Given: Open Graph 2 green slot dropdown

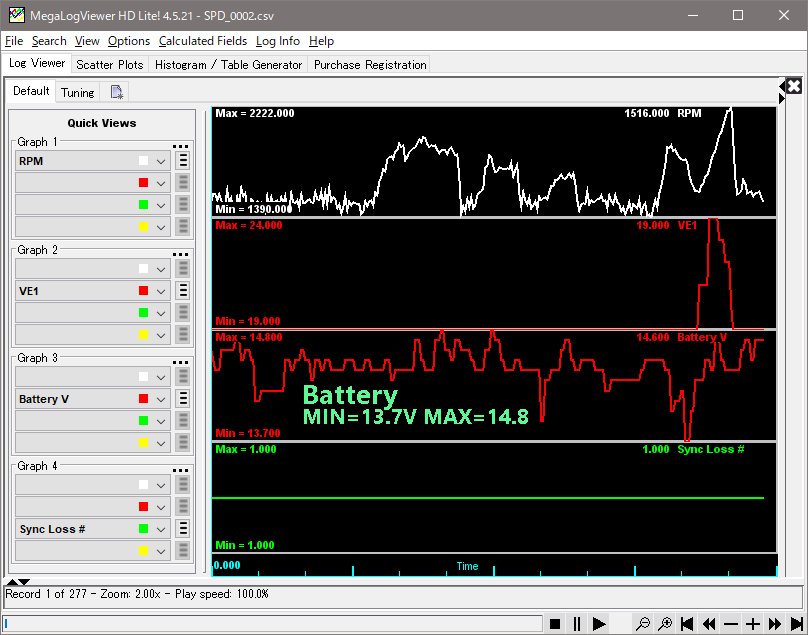Looking at the screenshot, I should (161, 313).
